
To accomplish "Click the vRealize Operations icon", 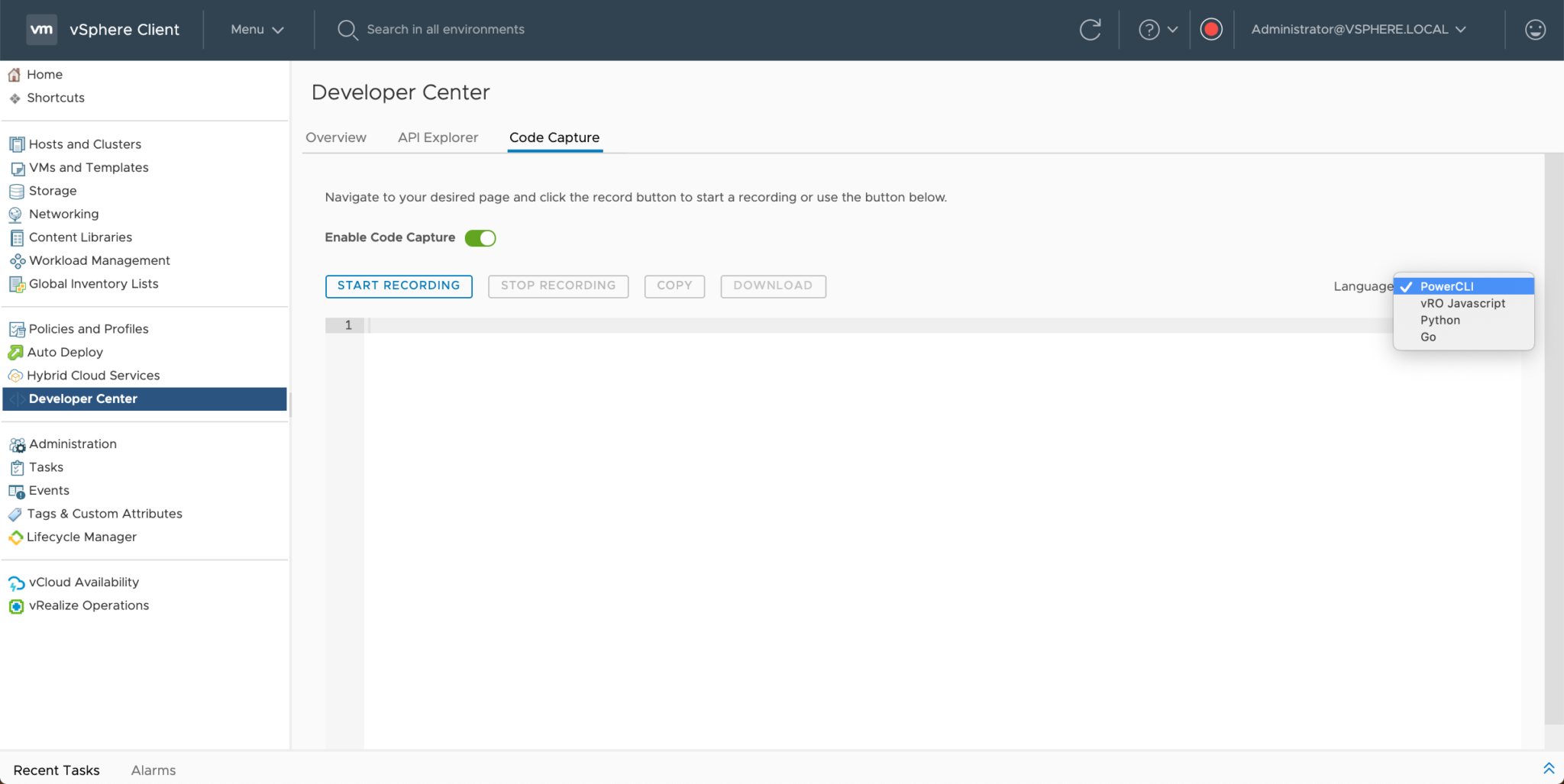I will click(x=16, y=607).
